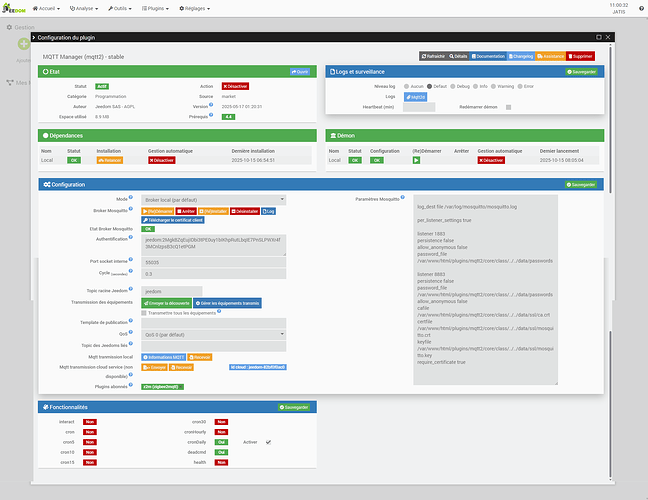Open the Mode broker dropdown

(213, 200)
